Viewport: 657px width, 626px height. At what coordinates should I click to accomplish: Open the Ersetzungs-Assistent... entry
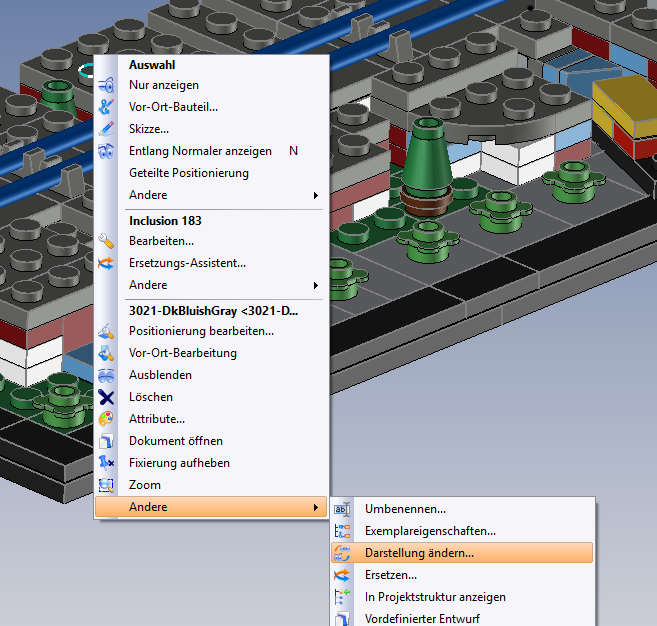tap(211, 263)
